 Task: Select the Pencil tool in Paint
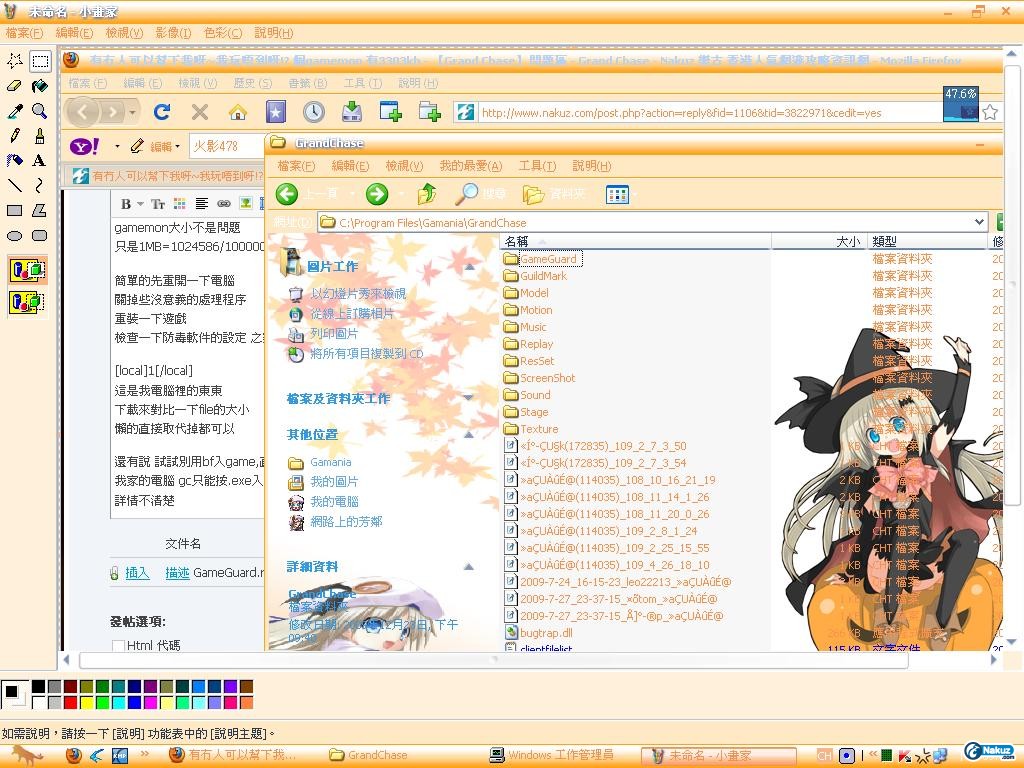point(15,136)
